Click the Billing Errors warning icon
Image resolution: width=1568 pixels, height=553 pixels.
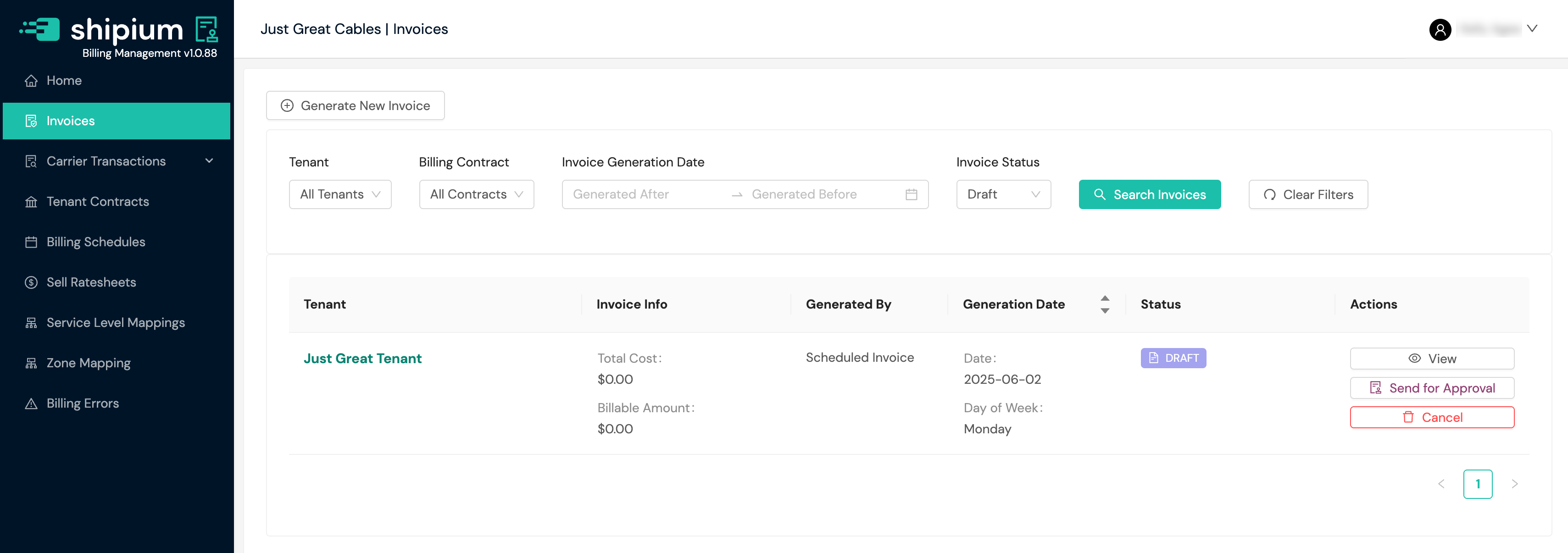[31, 404]
